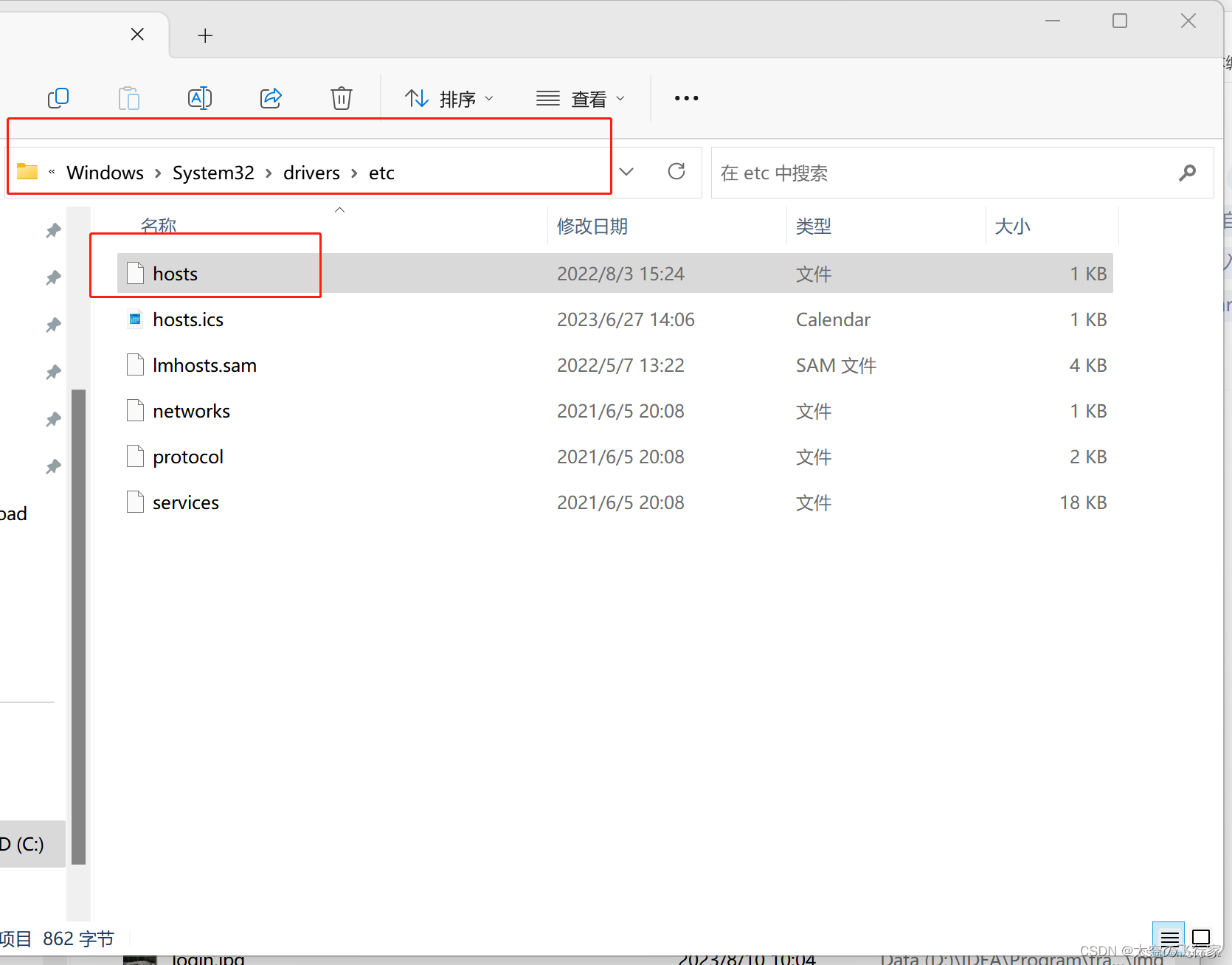1232x965 pixels.
Task: Select the protocol file
Action: click(x=615, y=457)
